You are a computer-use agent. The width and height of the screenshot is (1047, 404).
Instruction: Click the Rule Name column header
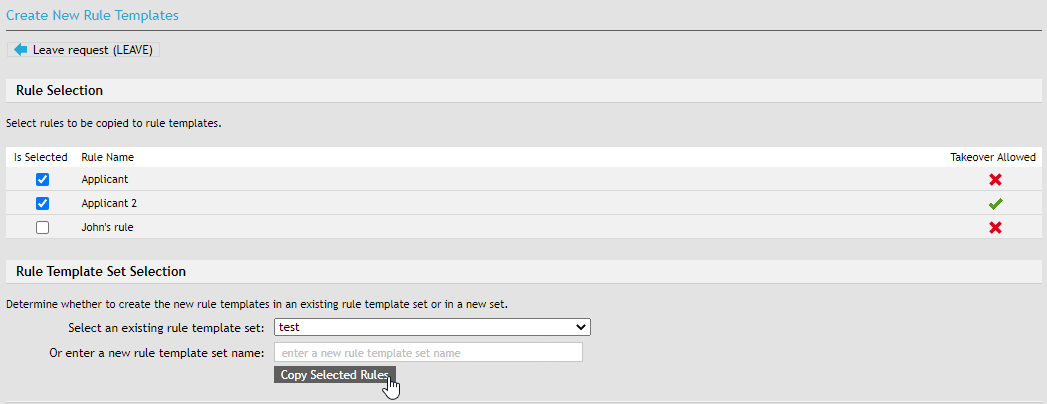(107, 157)
